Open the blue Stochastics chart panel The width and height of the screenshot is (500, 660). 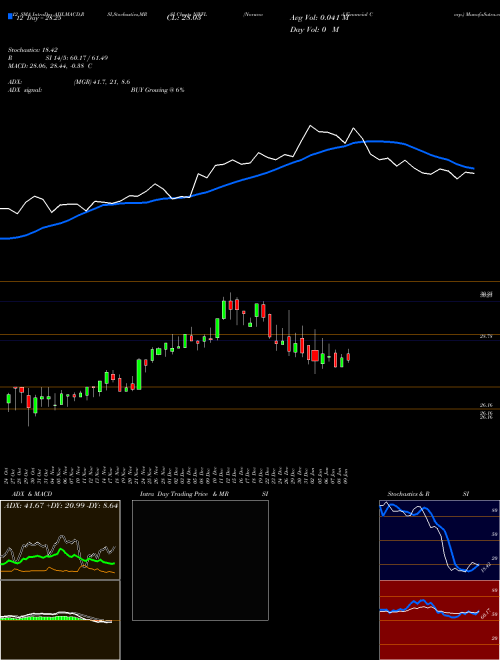(x=439, y=540)
